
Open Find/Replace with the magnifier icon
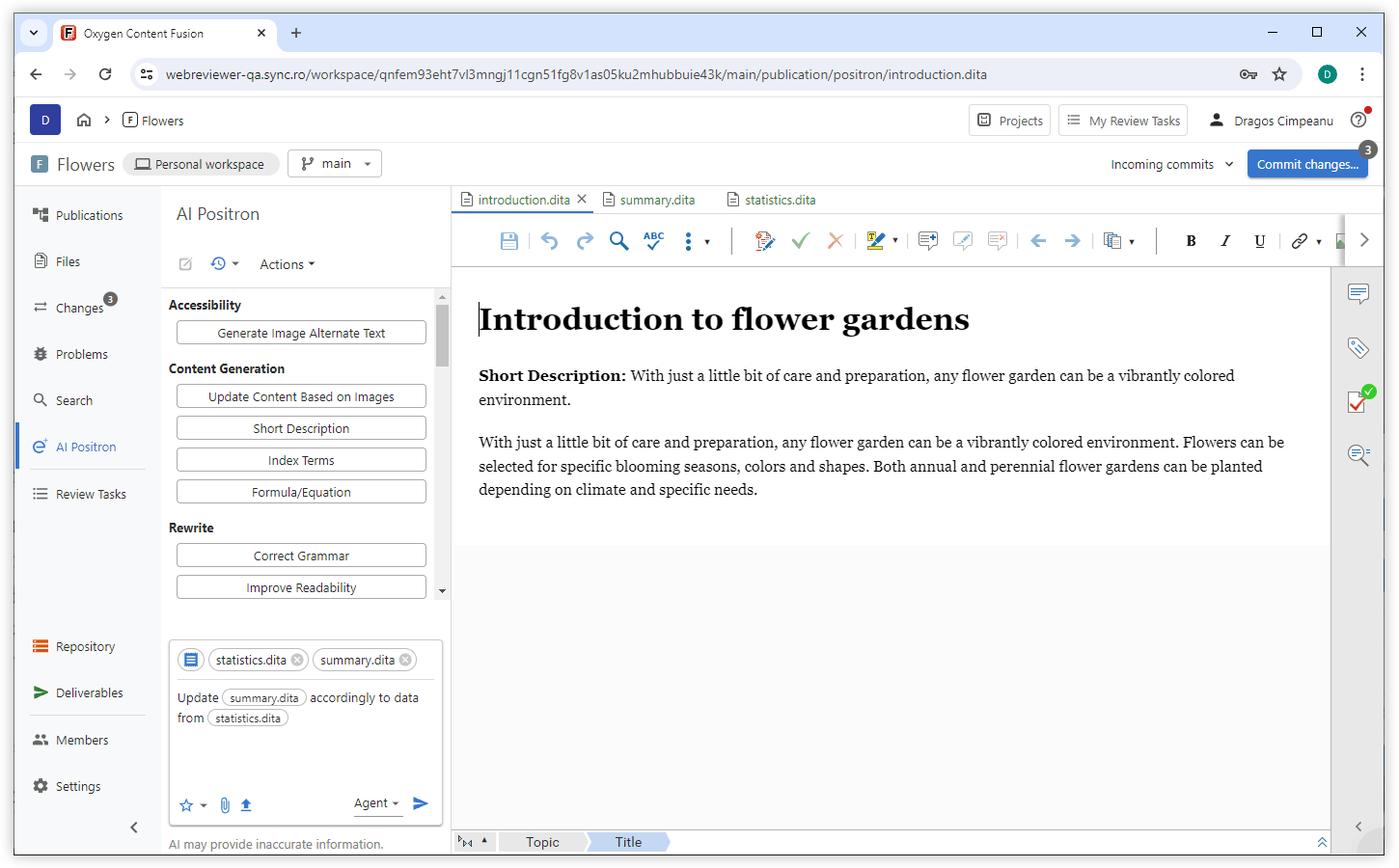[x=618, y=241]
